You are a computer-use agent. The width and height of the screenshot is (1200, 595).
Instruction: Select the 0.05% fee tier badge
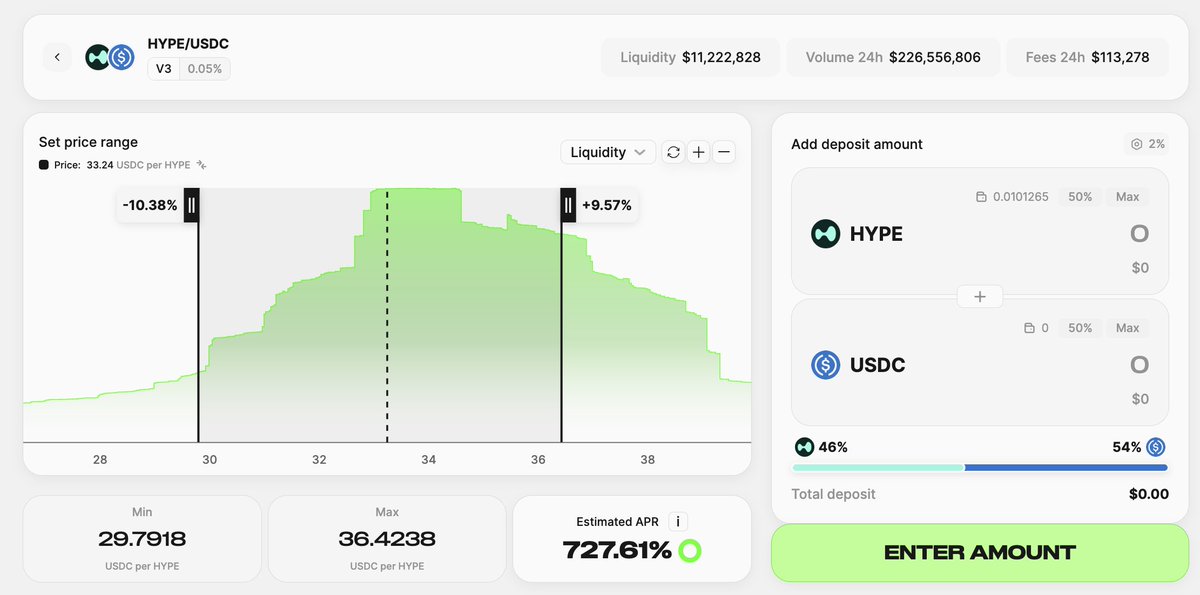tap(205, 69)
